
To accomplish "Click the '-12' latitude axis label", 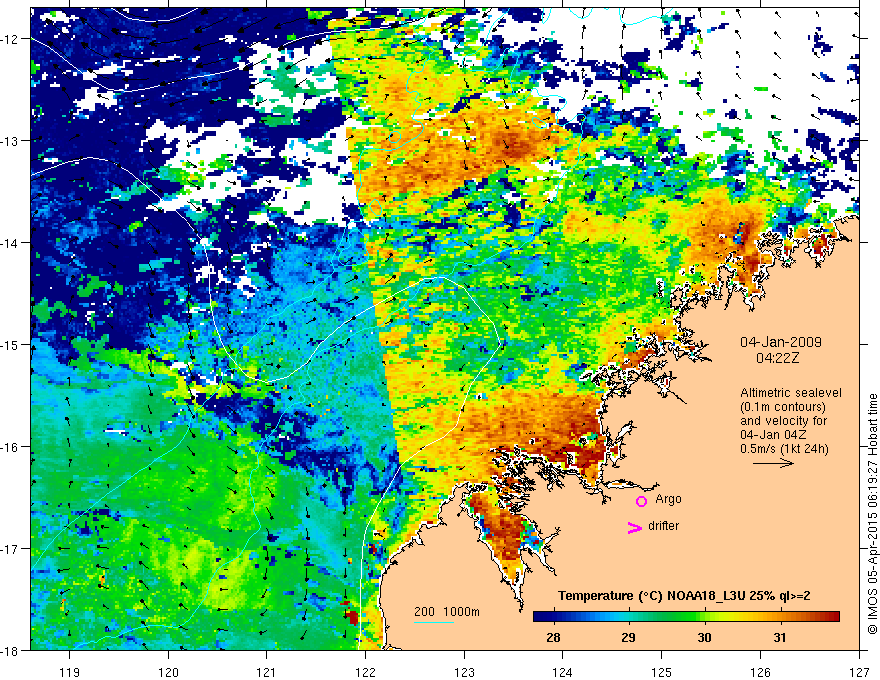I will (x=10, y=39).
